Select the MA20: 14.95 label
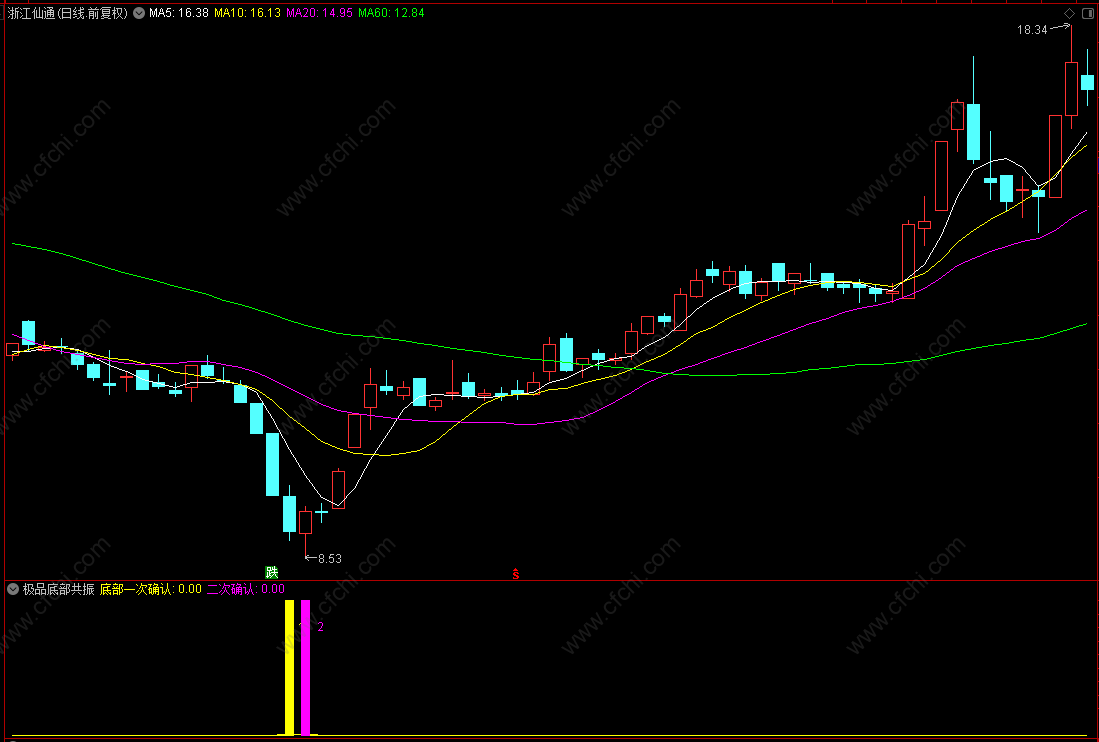The width and height of the screenshot is (1099, 742). (x=319, y=13)
